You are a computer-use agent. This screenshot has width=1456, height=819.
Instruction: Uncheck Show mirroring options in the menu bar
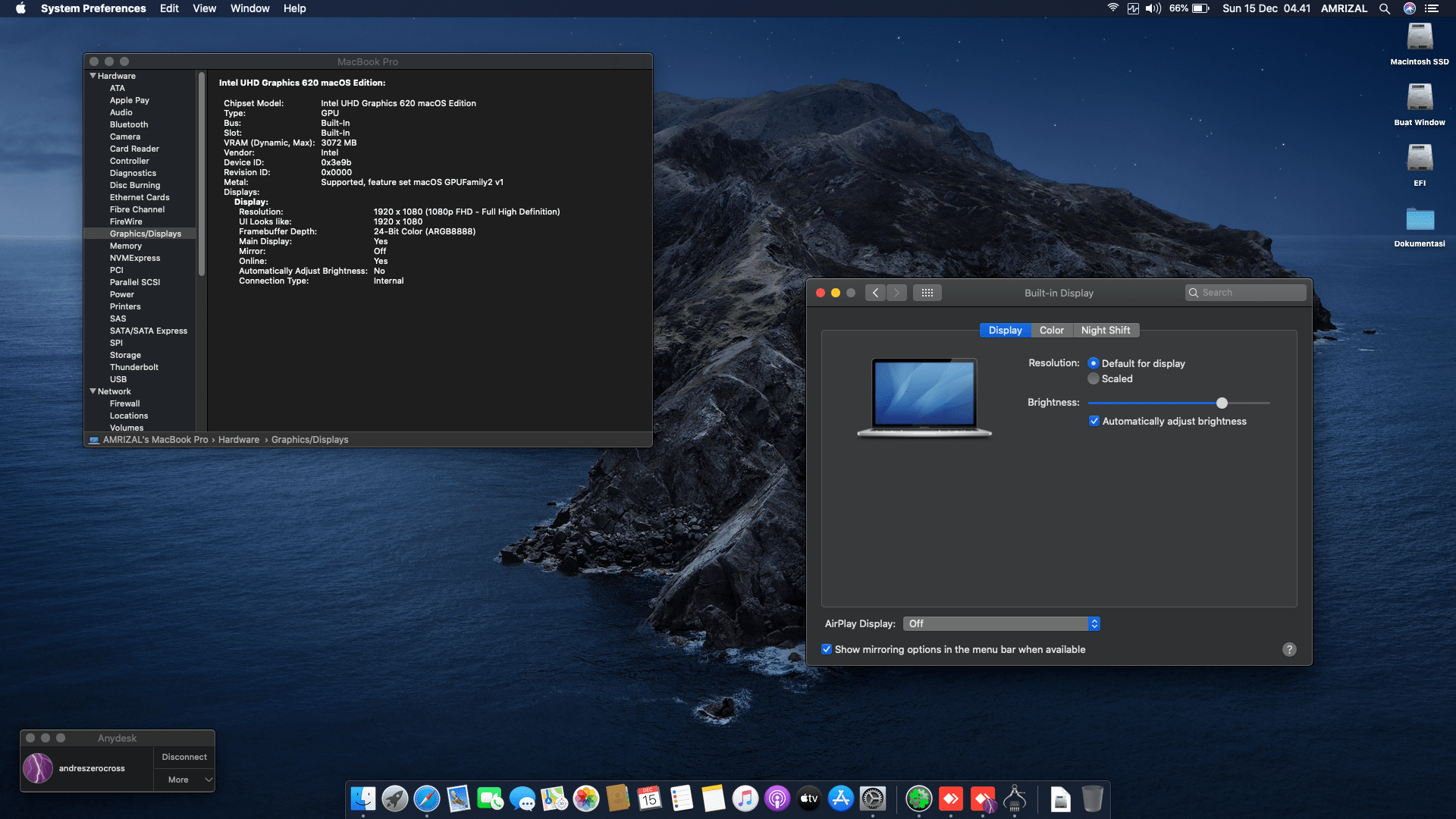(827, 649)
